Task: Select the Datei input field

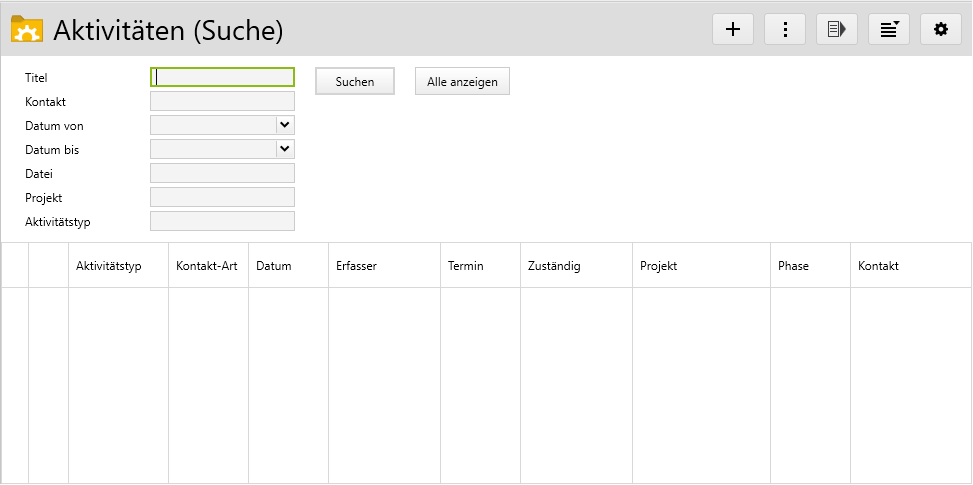Action: coord(222,173)
